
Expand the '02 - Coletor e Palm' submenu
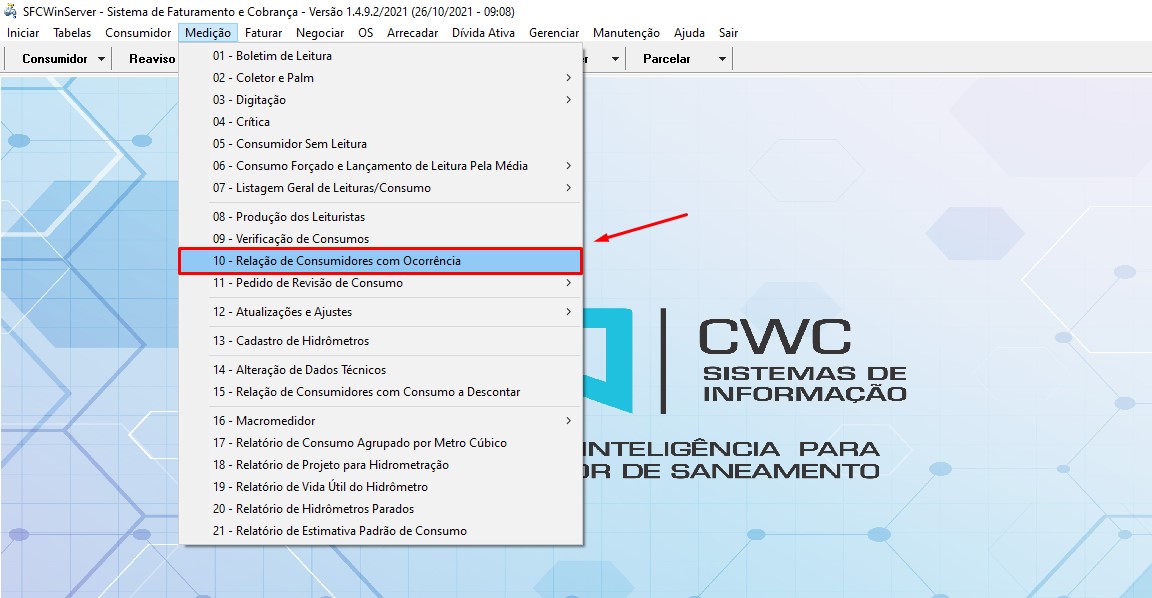[568, 77]
